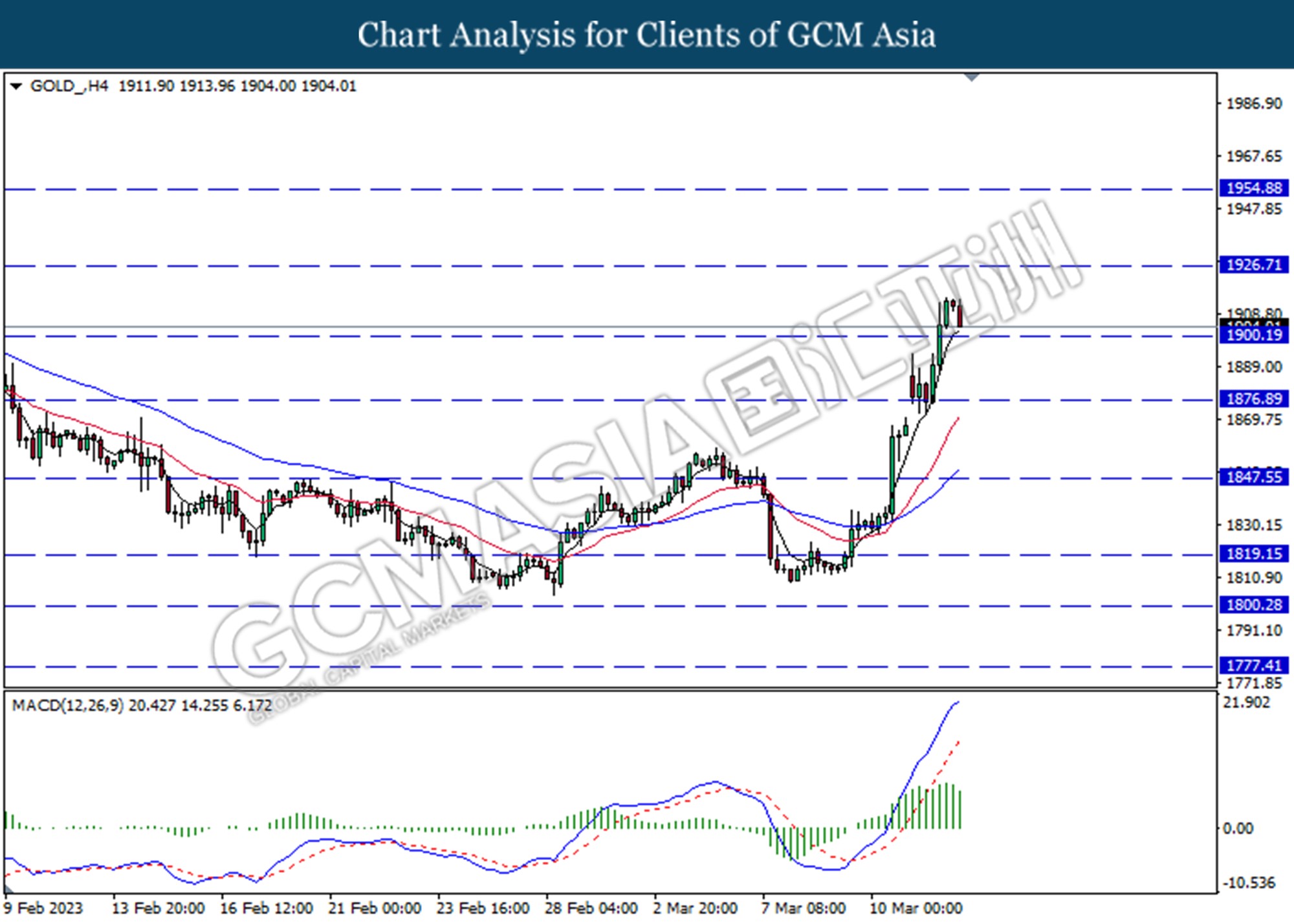Click the 1876.89 price level label
Screen dimensions: 1294x924
[1254, 399]
